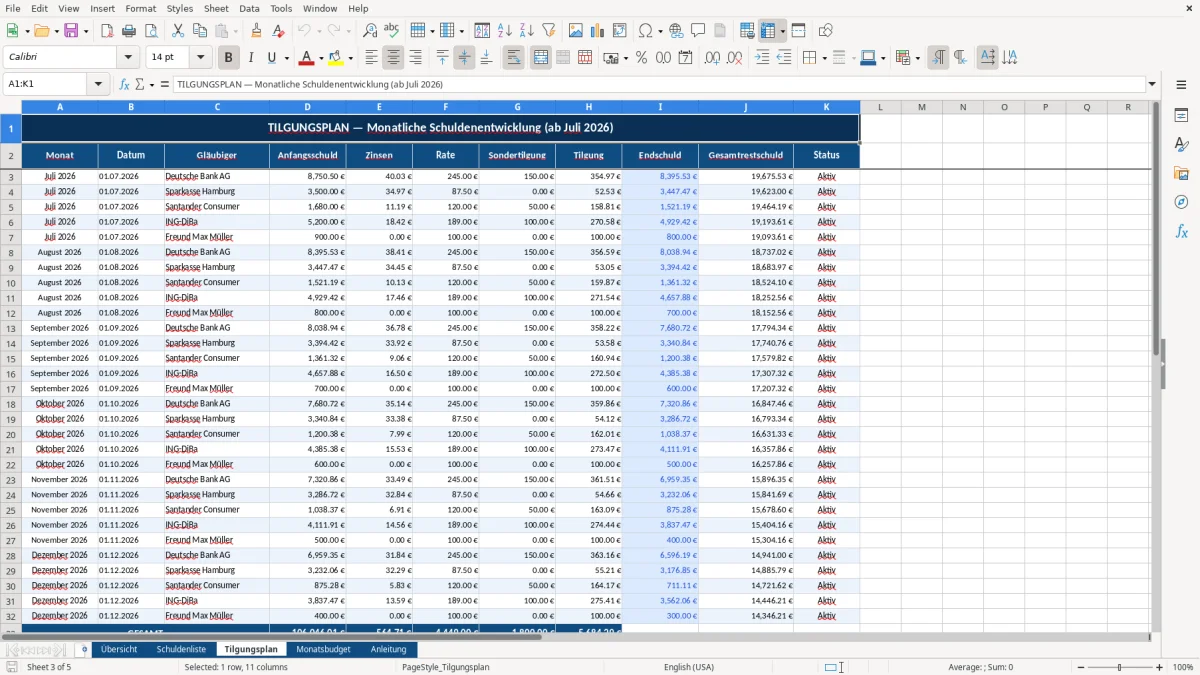Click the Sort Ascending icon
The height and width of the screenshot is (675, 1200).
504,31
